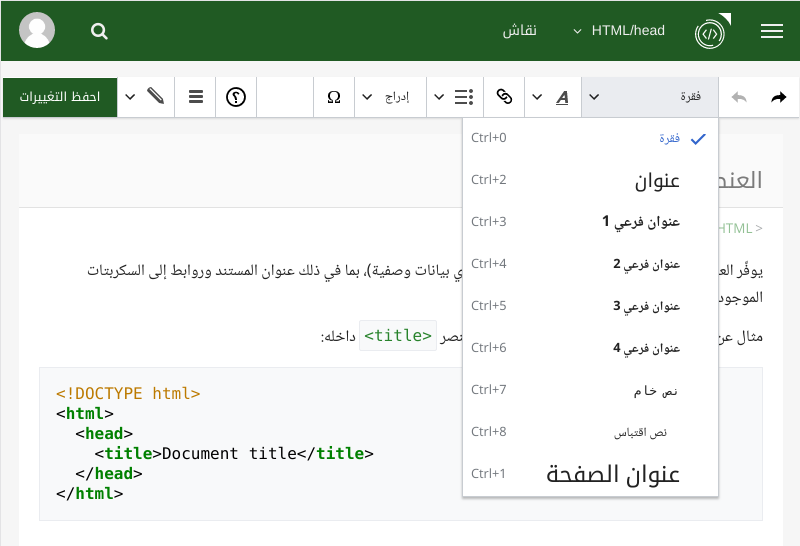
Task: Open the text style A menu
Action: (x=562, y=97)
